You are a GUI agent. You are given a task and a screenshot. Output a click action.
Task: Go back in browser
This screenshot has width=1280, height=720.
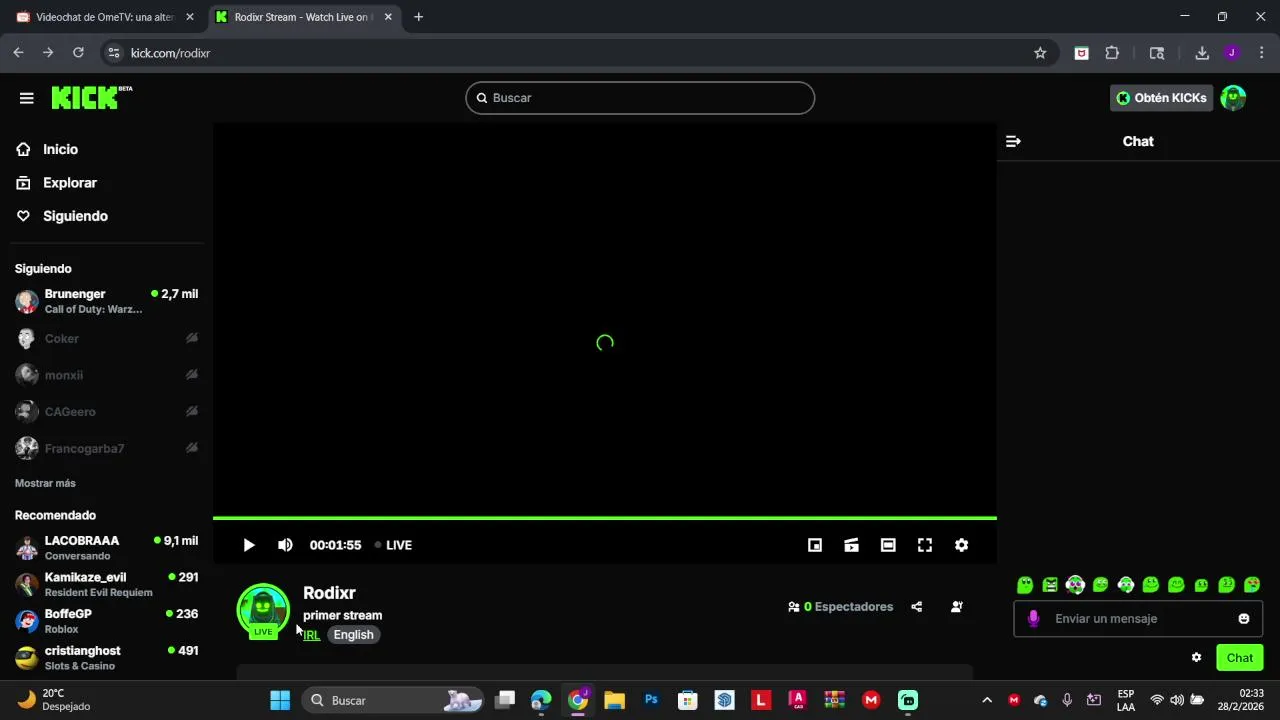[18, 53]
